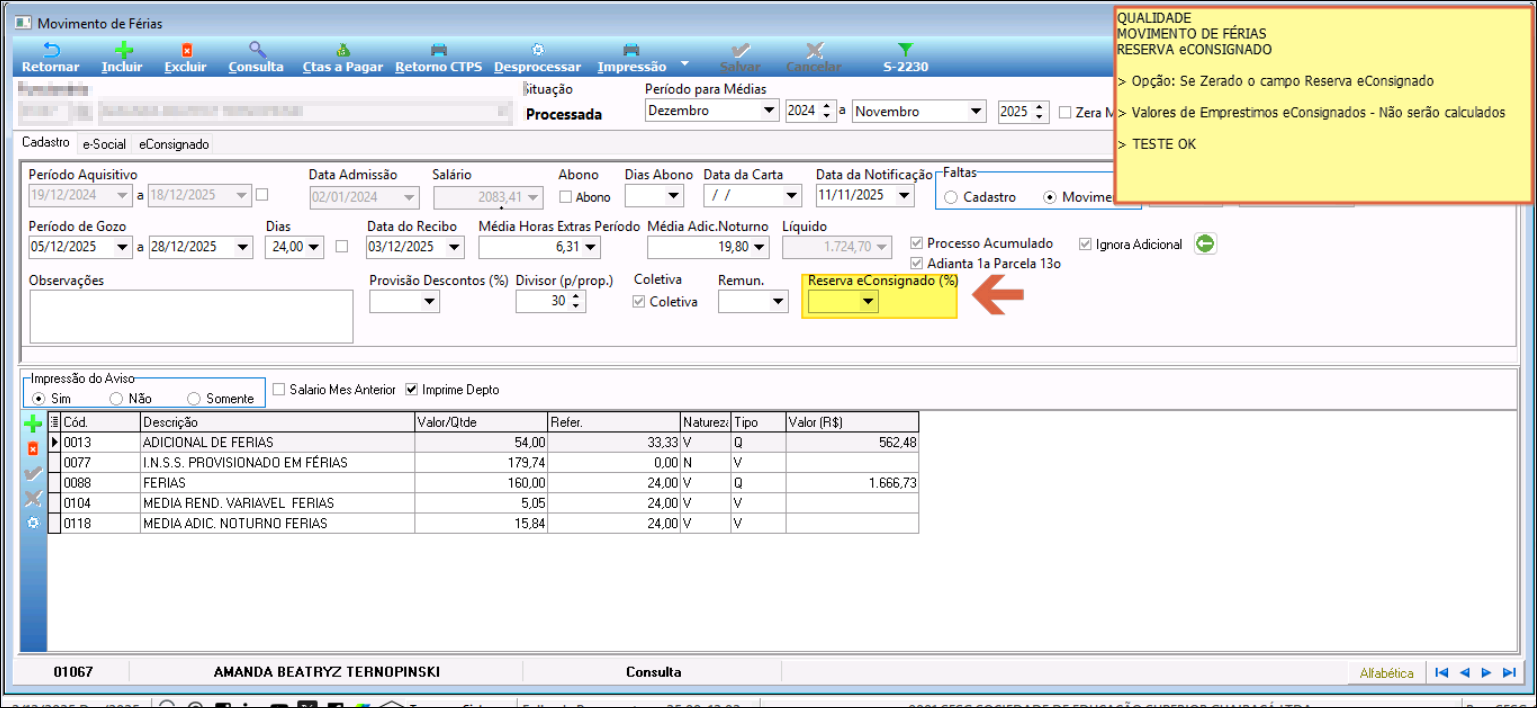Viewport: 1537px width, 708px height.
Task: Expand the Dezembro month dropdown
Action: [x=768, y=111]
